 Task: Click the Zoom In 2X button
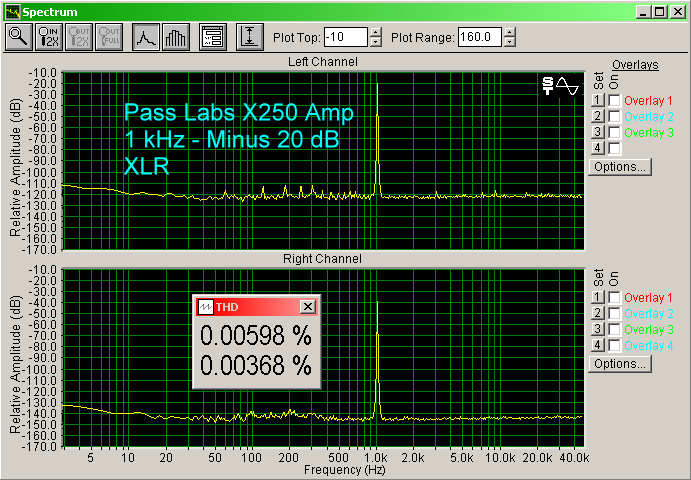(x=48, y=37)
